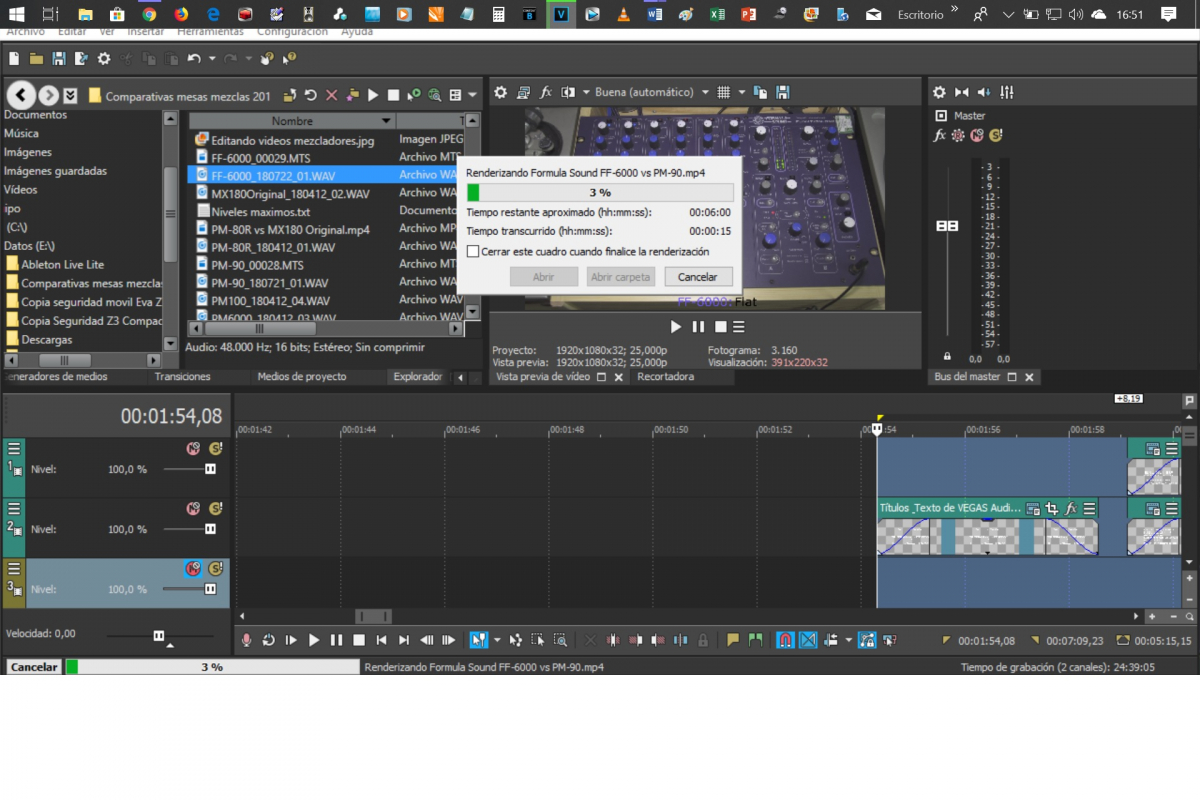Check 'Cerrar este cuadro cuando finalice' checkbox
The image size is (1200, 800).
(x=473, y=252)
